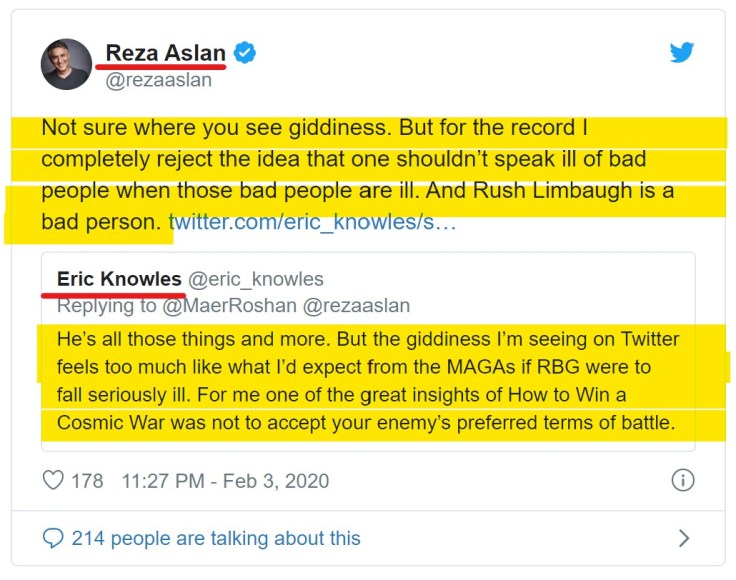Click the quoted tweet text about giddiness

tap(367, 380)
